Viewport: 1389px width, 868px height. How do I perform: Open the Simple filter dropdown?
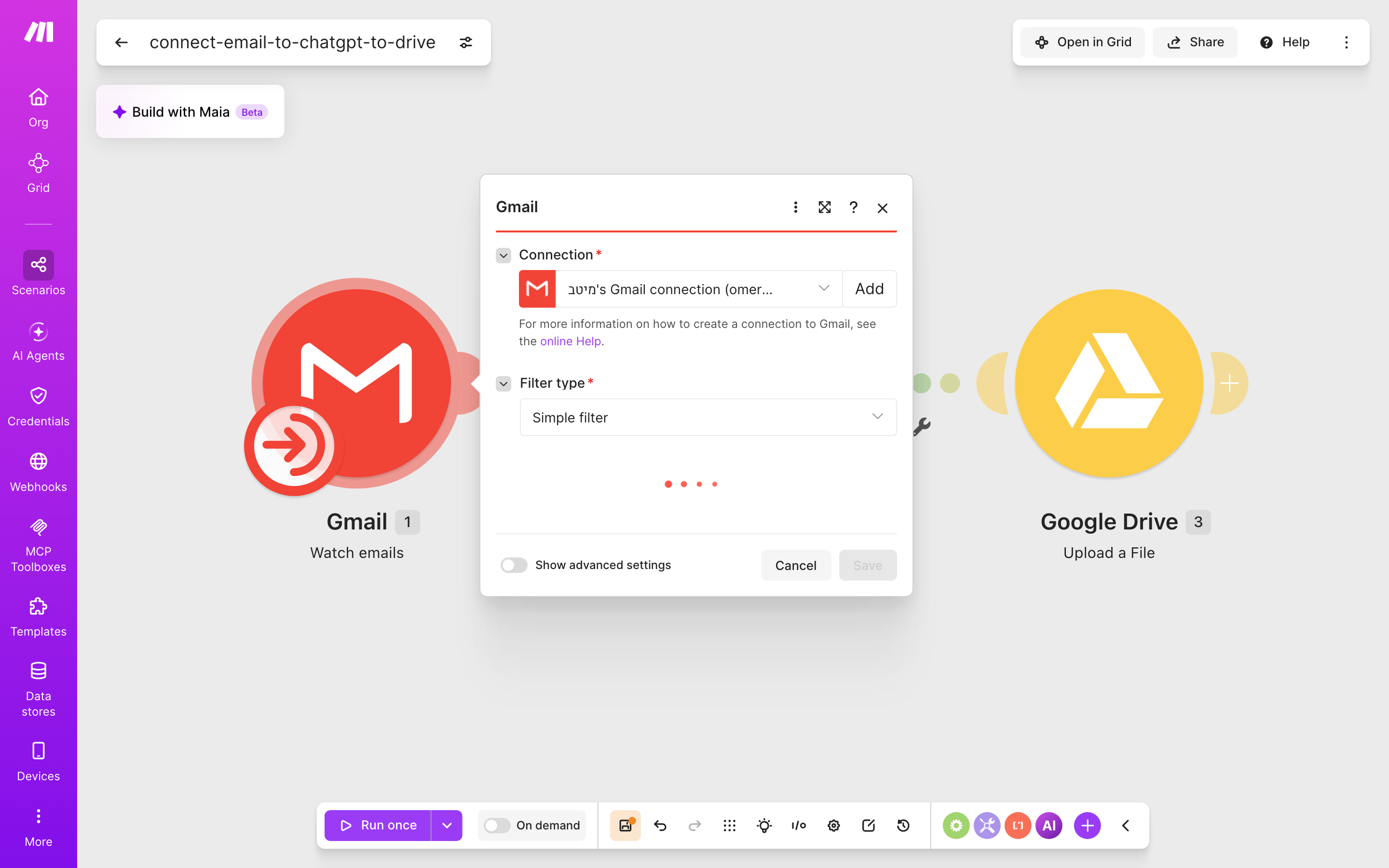coord(708,417)
